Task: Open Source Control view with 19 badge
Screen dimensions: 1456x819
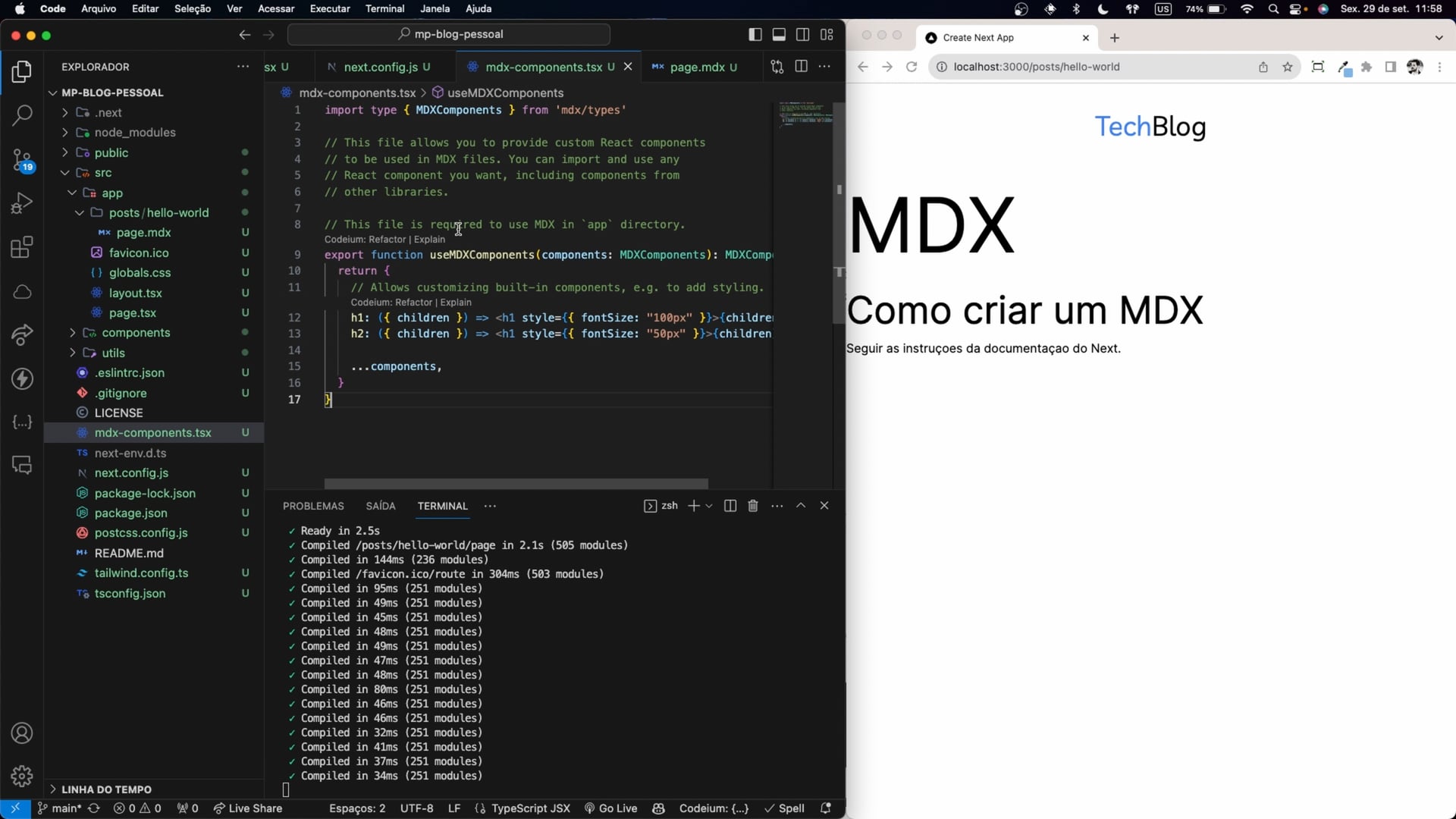Action: tap(22, 160)
